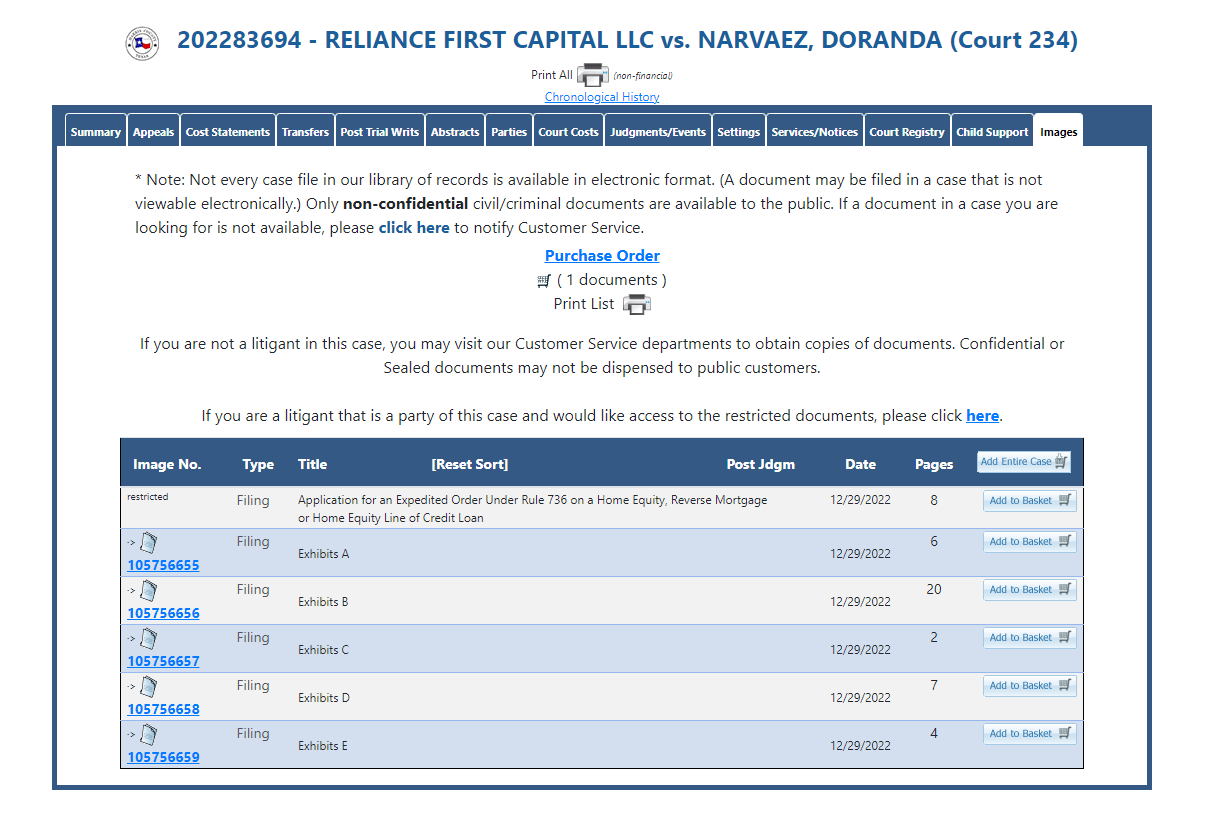Click 'here' for restricted document access
1222x837 pixels.
982,415
